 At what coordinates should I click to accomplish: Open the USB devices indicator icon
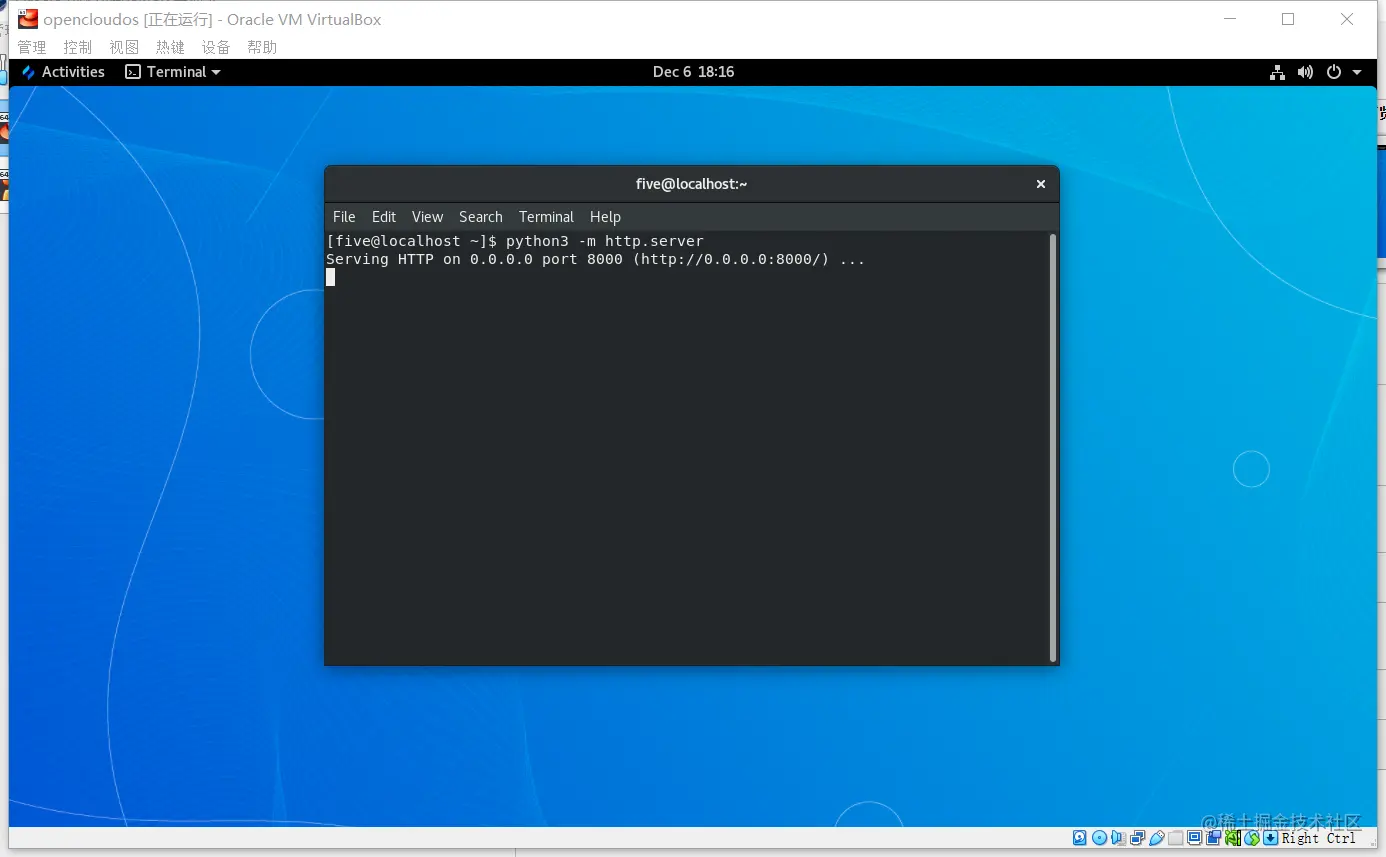coord(1157,838)
